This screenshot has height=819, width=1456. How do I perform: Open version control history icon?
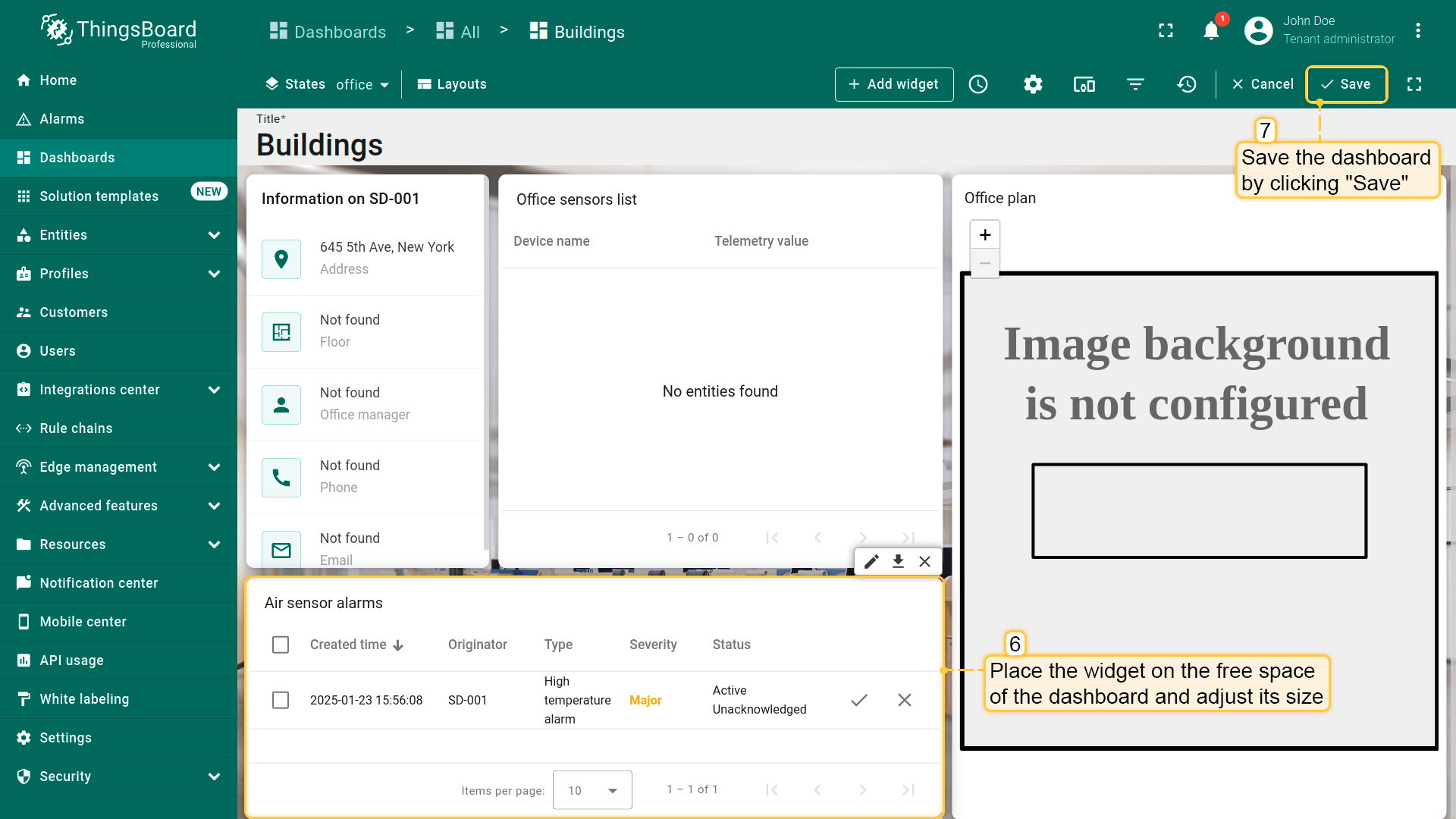[x=1187, y=84]
